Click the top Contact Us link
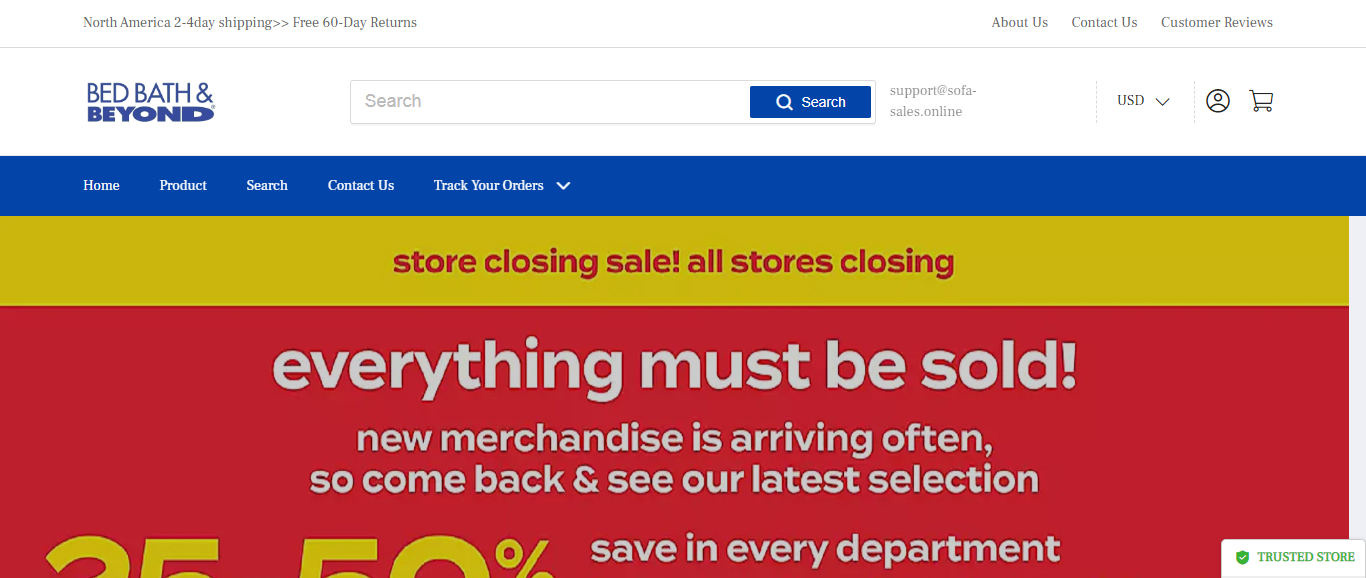This screenshot has width=1366, height=578. [x=1104, y=23]
